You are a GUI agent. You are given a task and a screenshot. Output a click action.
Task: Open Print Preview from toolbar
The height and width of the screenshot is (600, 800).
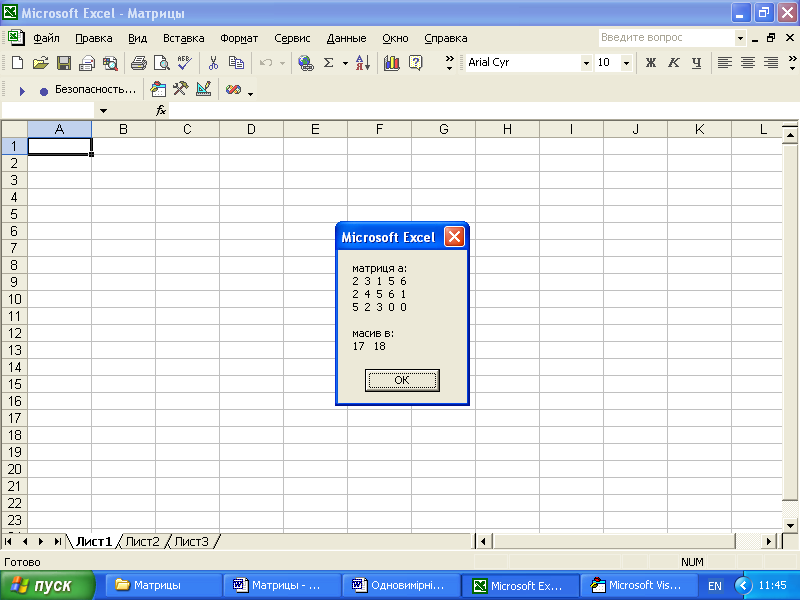tap(162, 63)
